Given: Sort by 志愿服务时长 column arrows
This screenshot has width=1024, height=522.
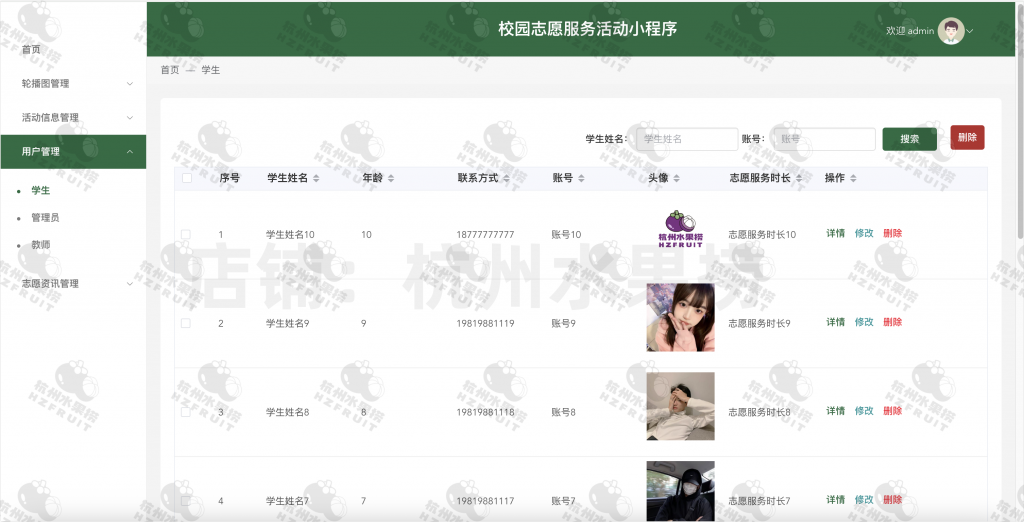Looking at the screenshot, I should (x=799, y=178).
